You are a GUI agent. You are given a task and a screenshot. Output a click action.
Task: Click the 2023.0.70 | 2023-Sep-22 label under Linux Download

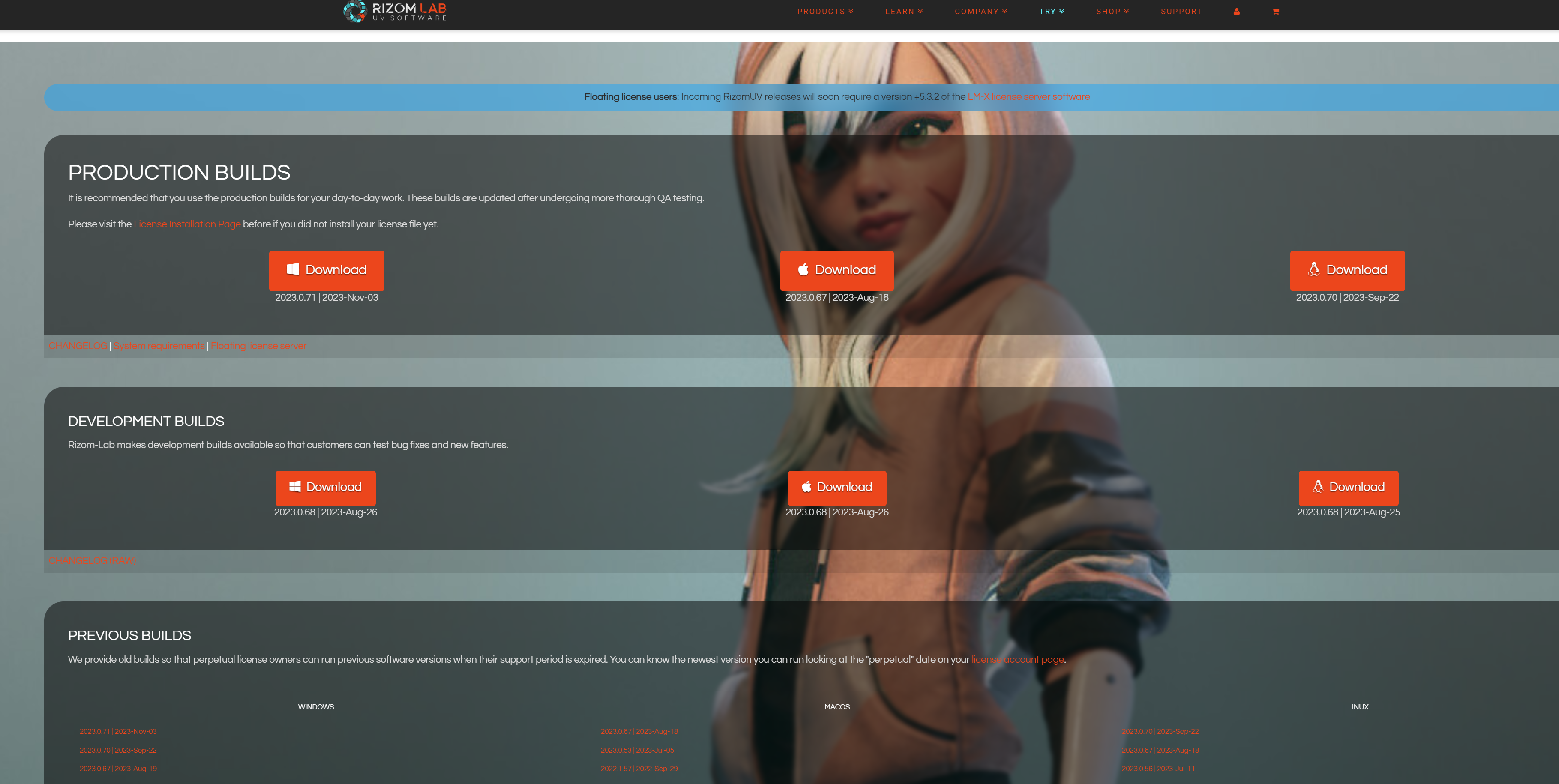click(x=1347, y=298)
